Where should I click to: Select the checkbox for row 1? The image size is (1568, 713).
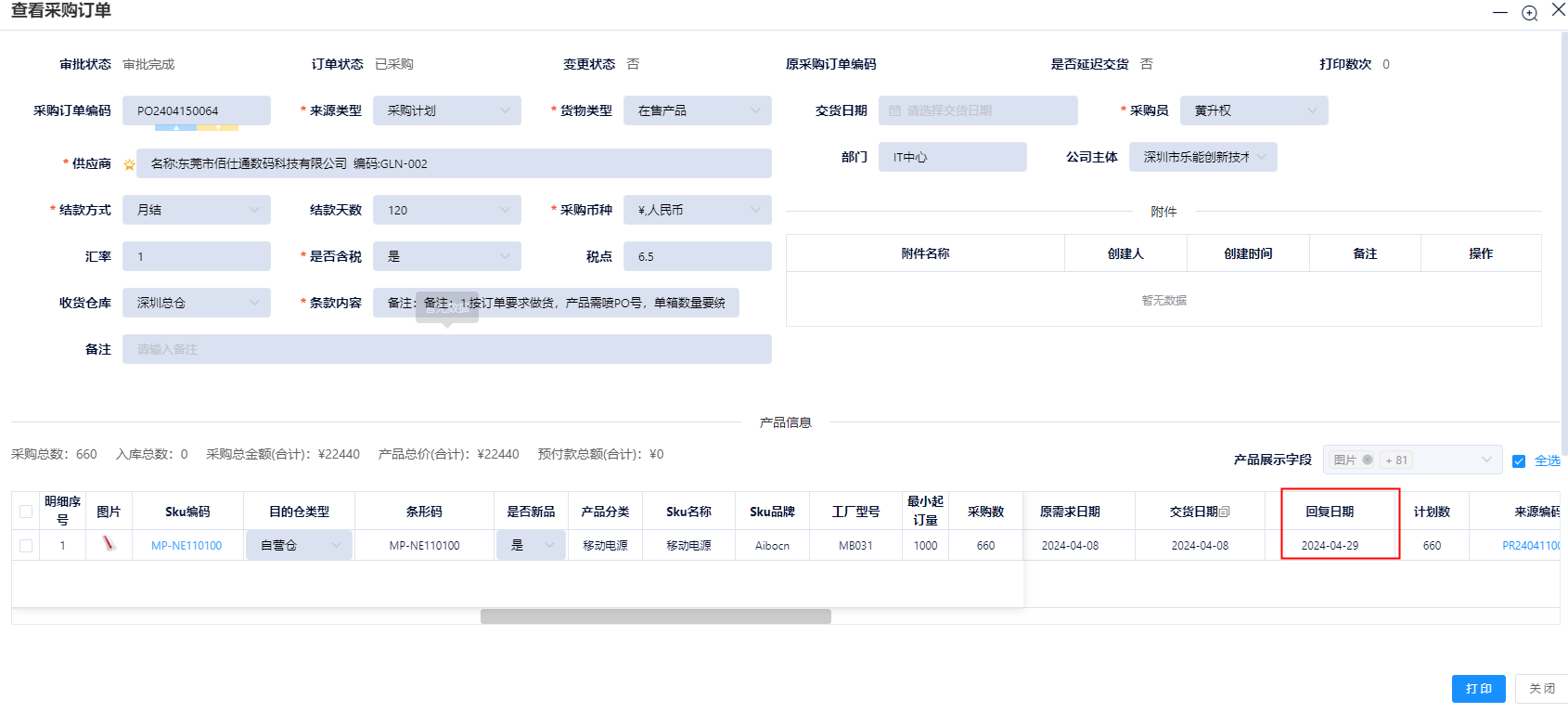26,546
